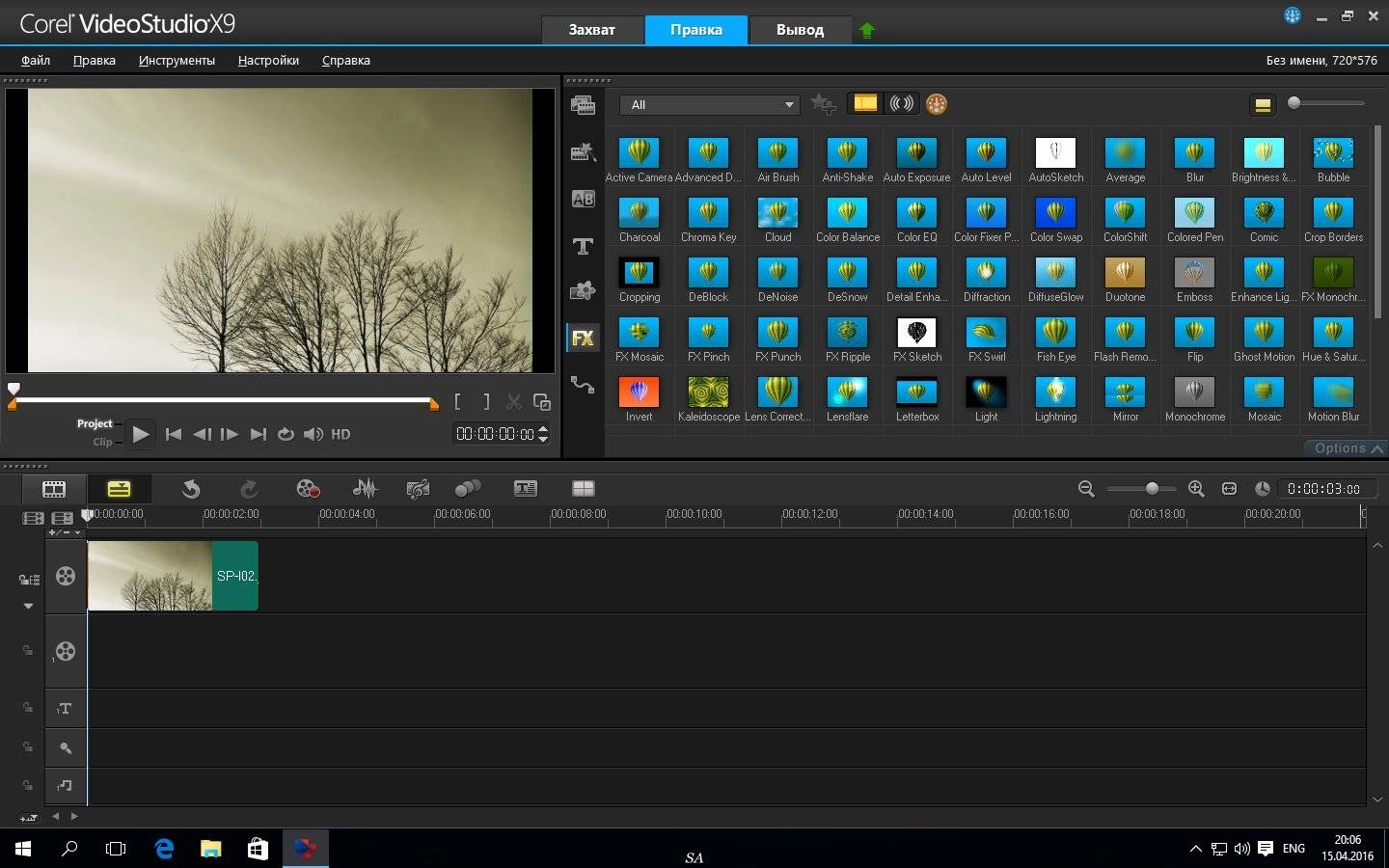
Task: Toggle Repeat playback
Action: [x=286, y=434]
